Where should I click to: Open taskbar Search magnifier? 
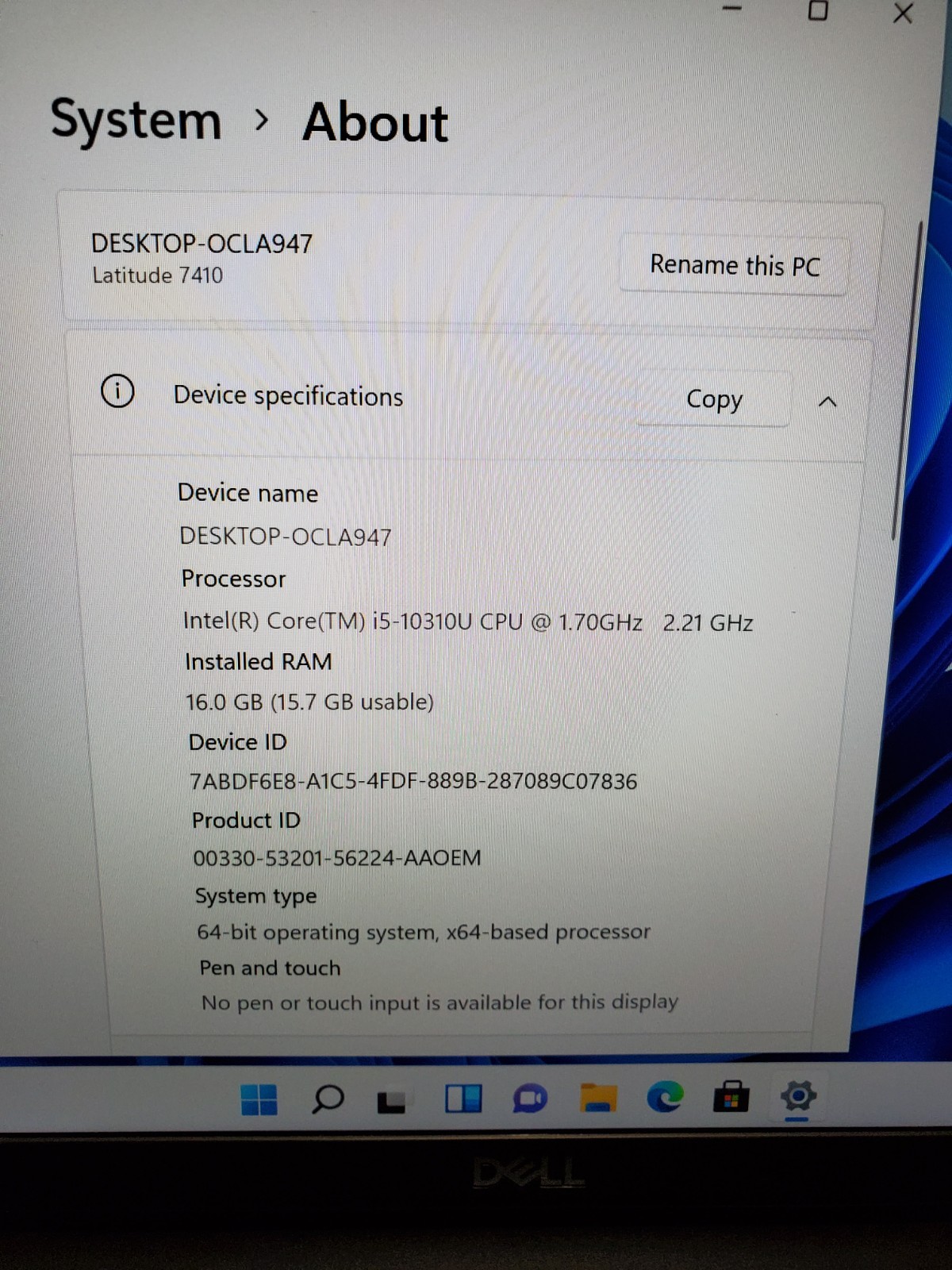click(x=327, y=1099)
